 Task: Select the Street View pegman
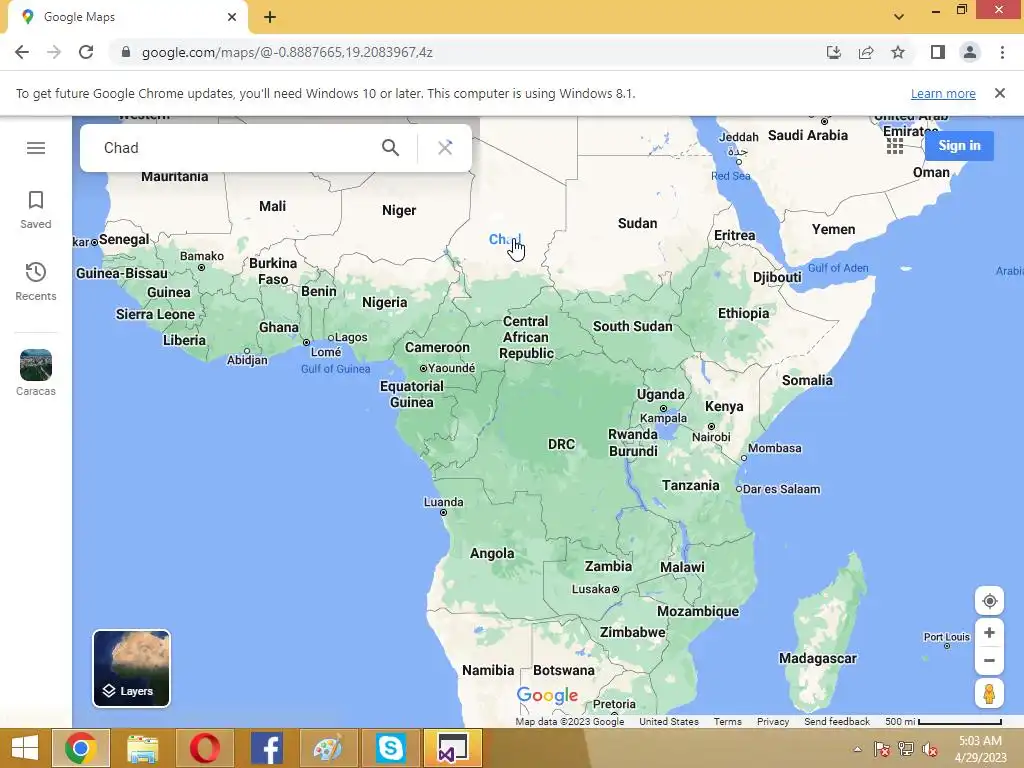[989, 694]
